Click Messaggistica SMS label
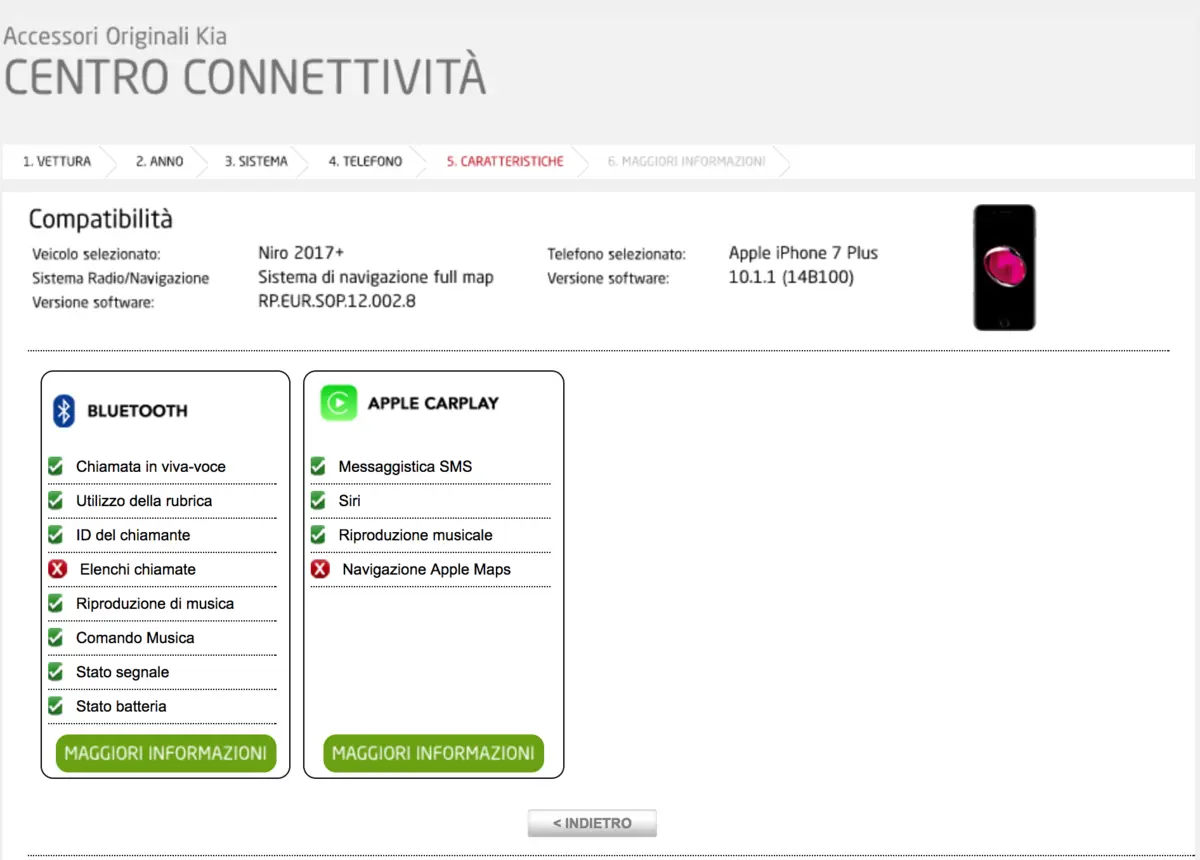Viewport: 1200px width, 860px height. 405,466
